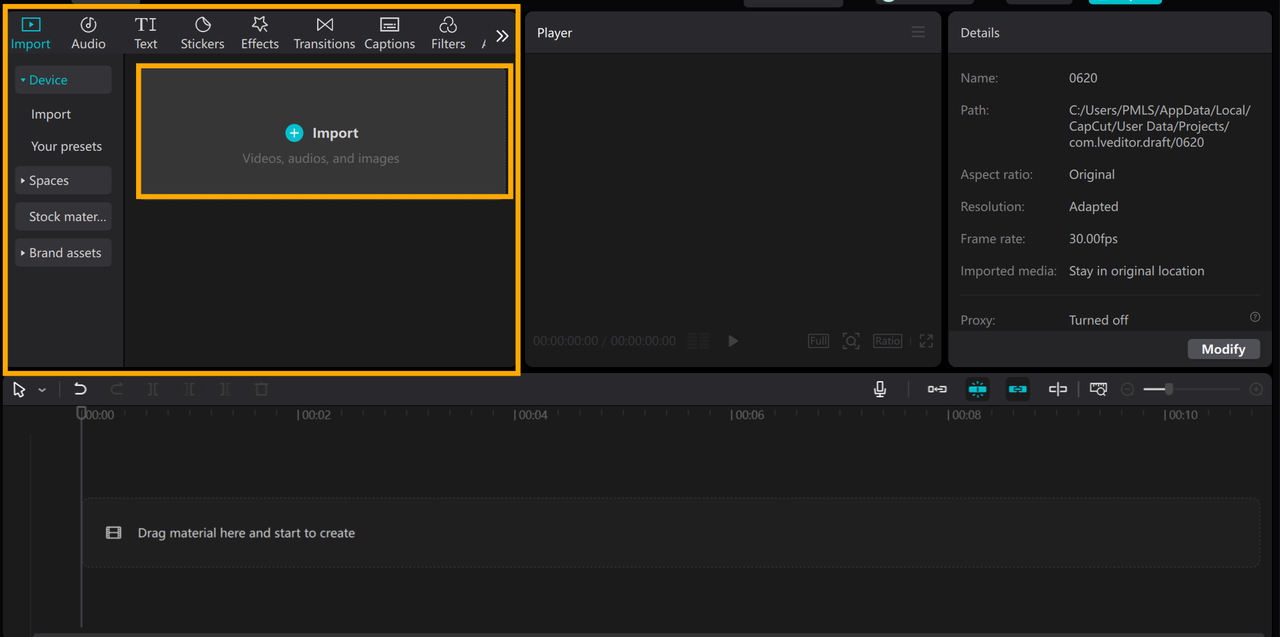1280x637 pixels.
Task: Expand the Brand assets section
Action: click(x=63, y=252)
